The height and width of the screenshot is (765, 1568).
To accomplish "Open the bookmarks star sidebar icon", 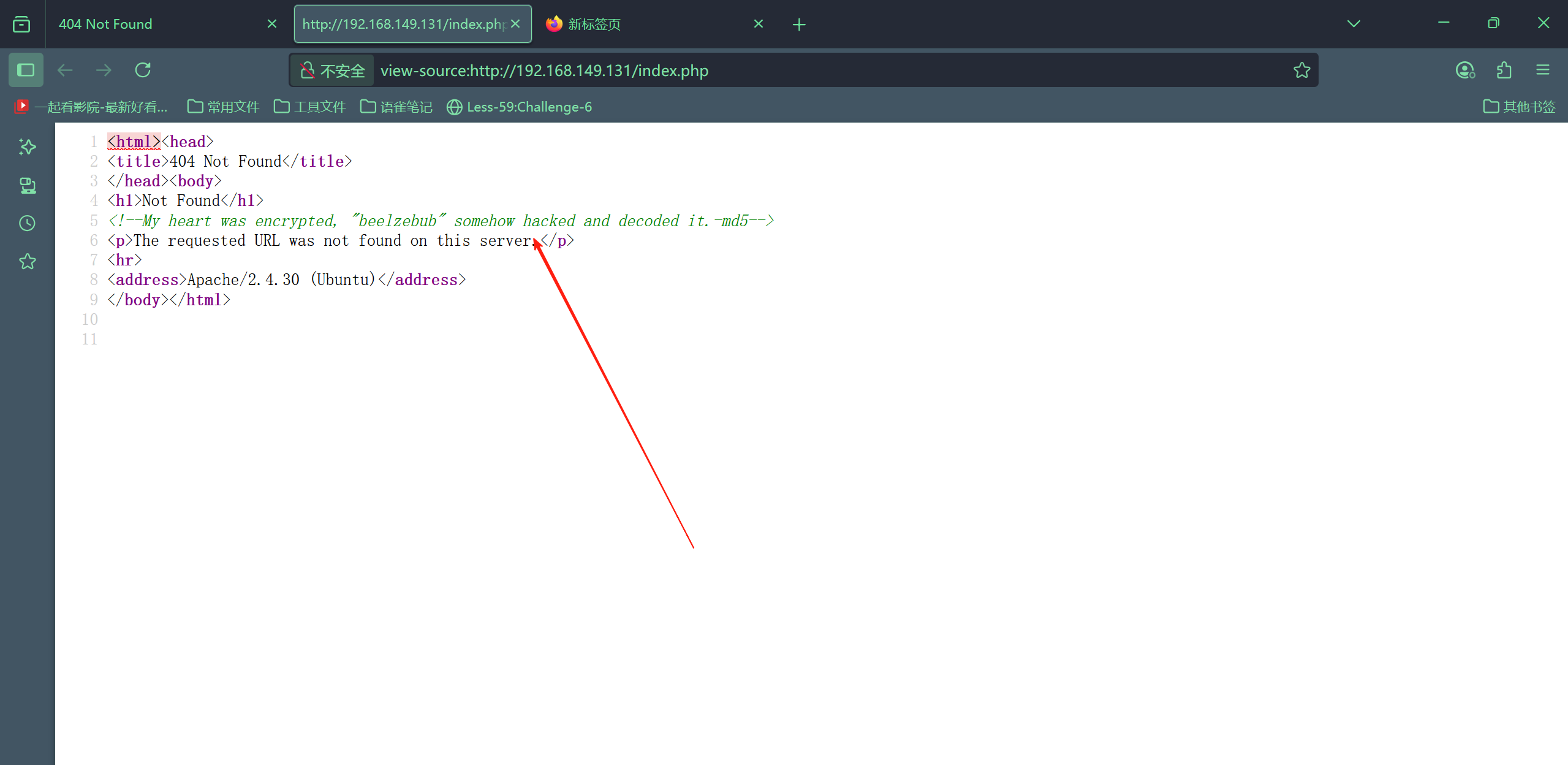I will [28, 262].
